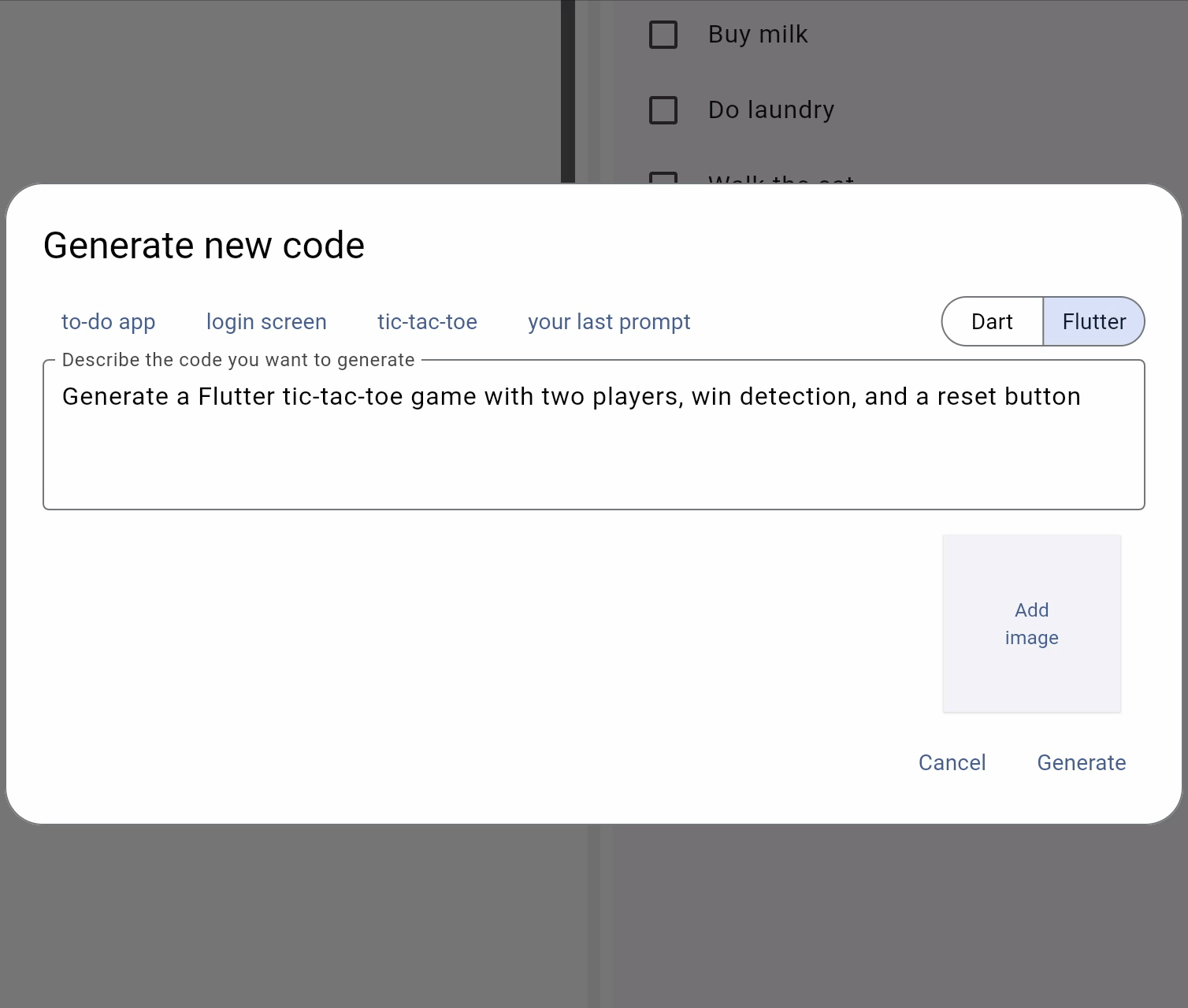1188x1008 pixels.
Task: Pick the tic-tac-toe prompt suggestion
Action: point(427,321)
